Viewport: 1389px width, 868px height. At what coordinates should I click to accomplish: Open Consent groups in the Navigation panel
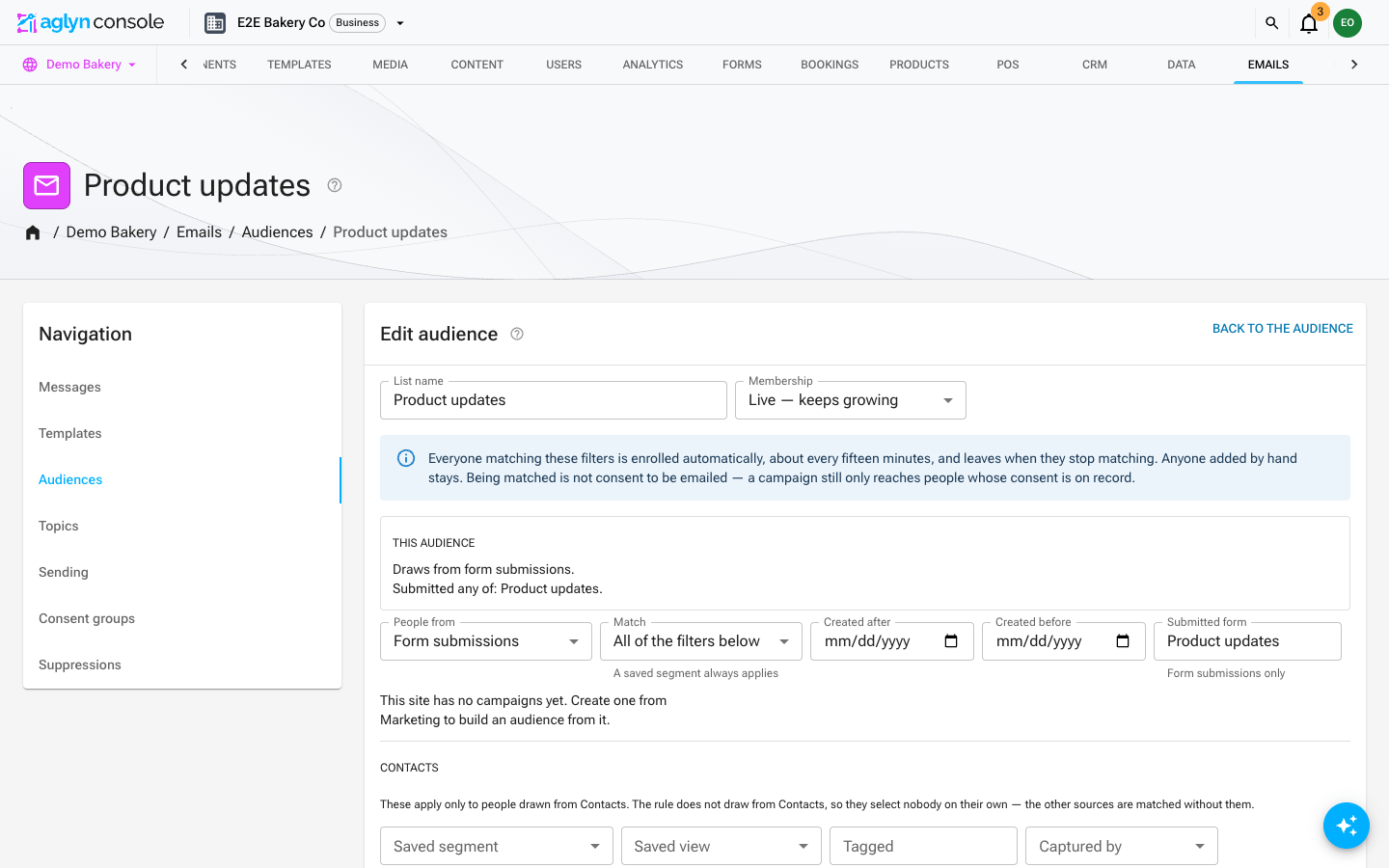click(x=182, y=618)
